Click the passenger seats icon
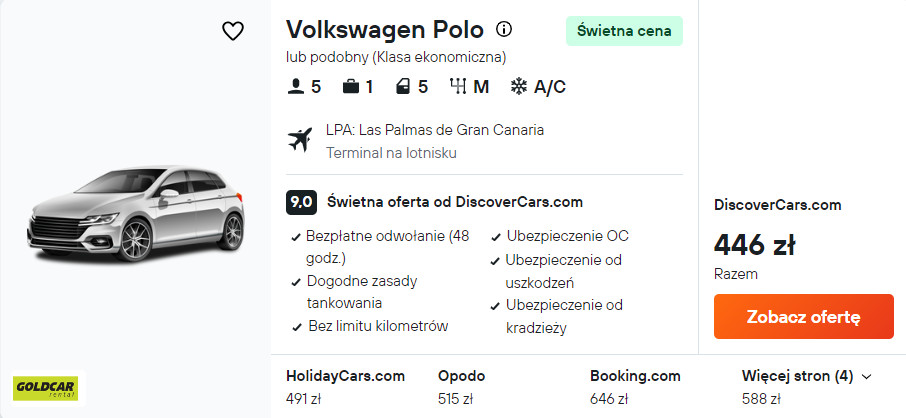Viewport: 906px width, 418px height. [x=295, y=87]
